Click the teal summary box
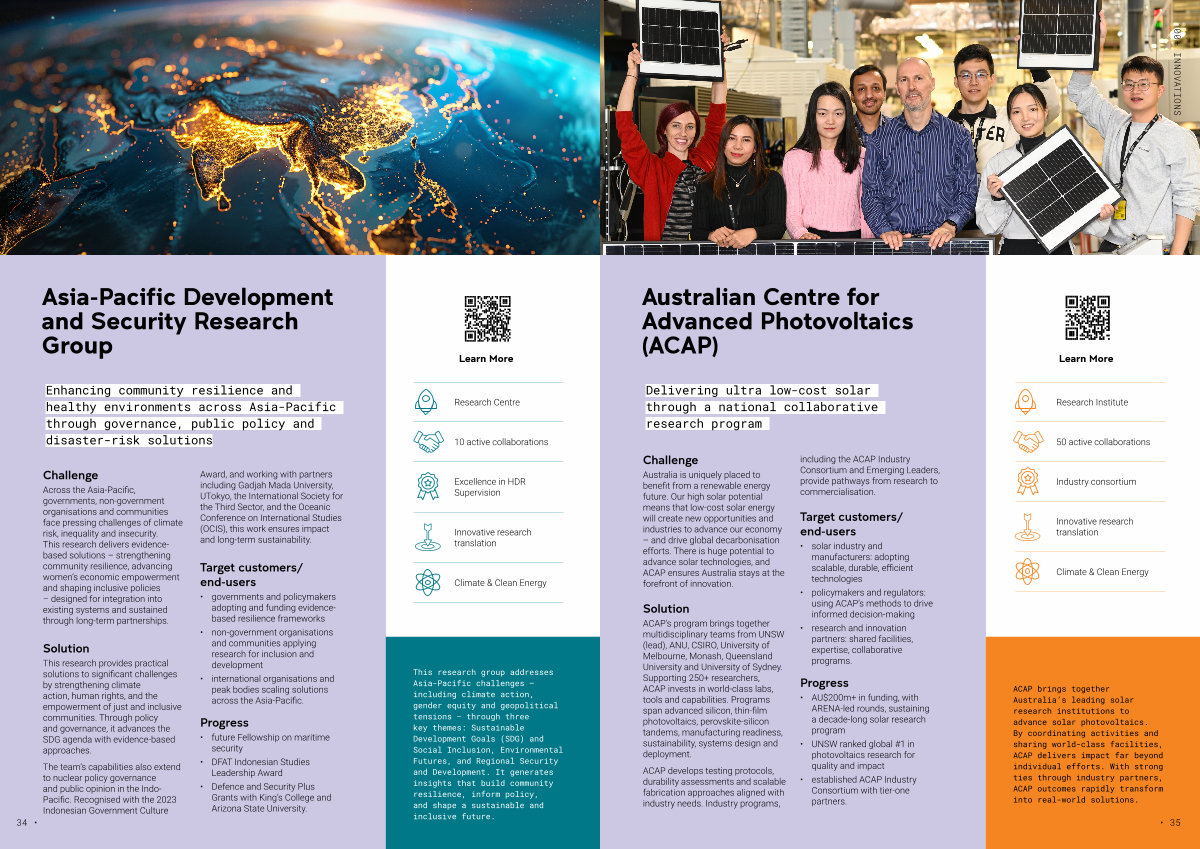Image resolution: width=1200 pixels, height=849 pixels. pyautogui.click(x=492, y=743)
